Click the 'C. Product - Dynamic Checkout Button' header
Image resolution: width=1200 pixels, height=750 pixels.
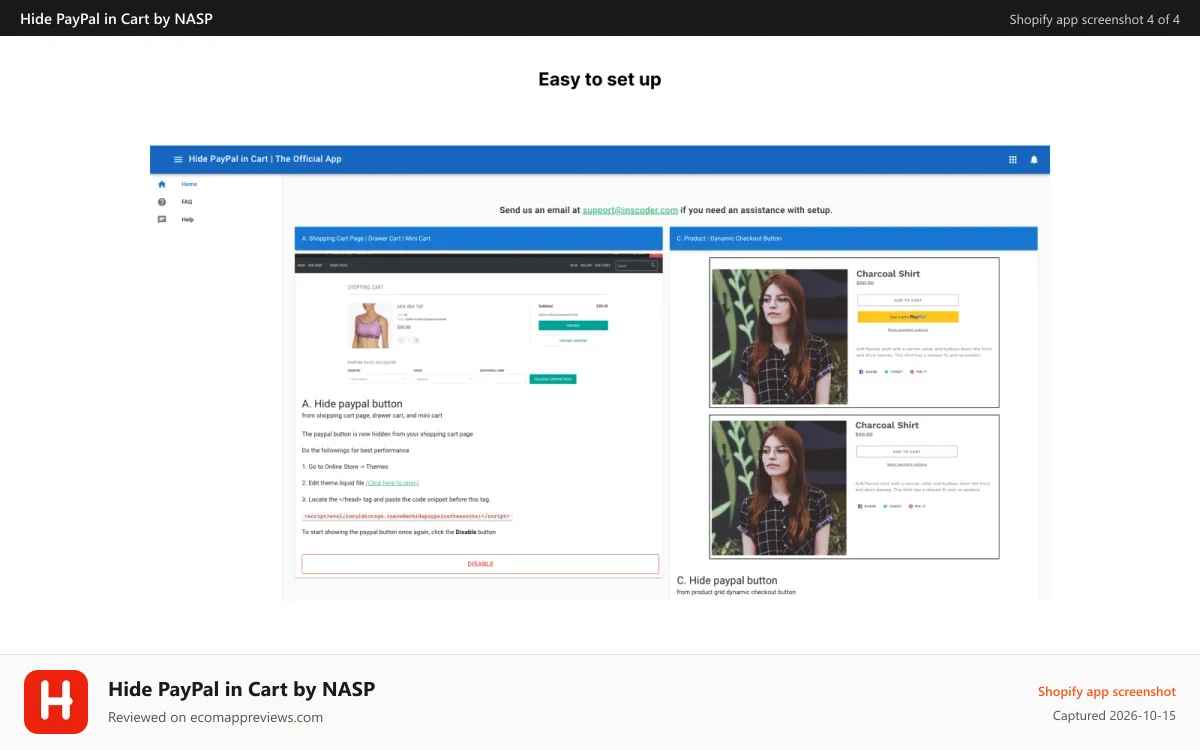click(853, 238)
